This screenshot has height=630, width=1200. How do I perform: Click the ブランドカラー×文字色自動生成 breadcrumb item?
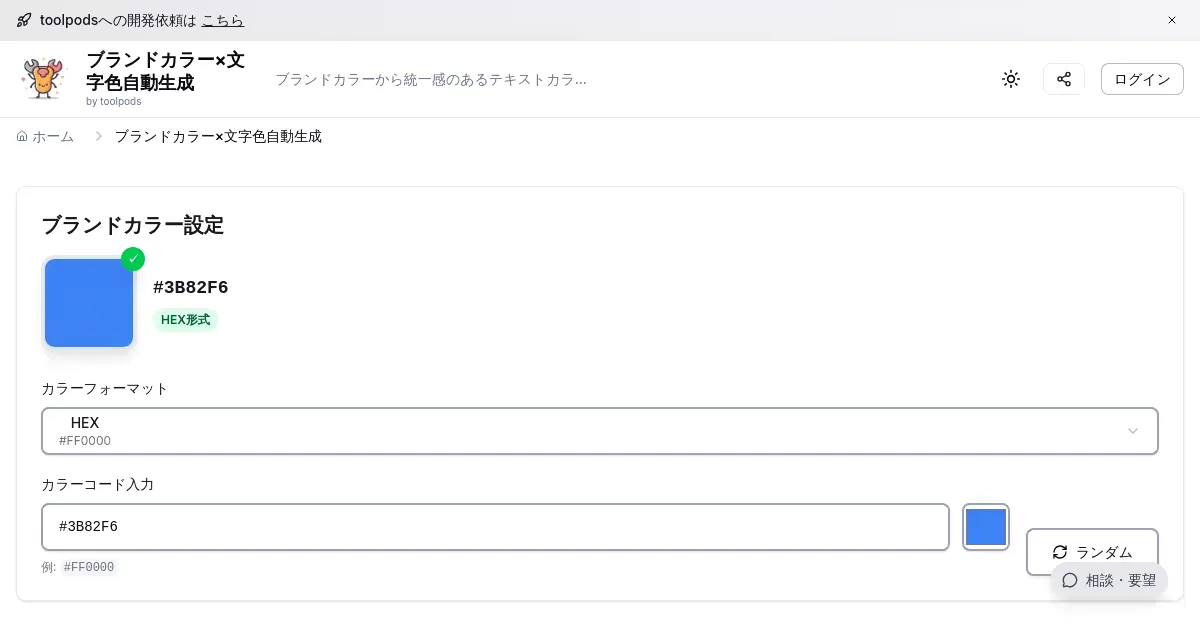218,137
